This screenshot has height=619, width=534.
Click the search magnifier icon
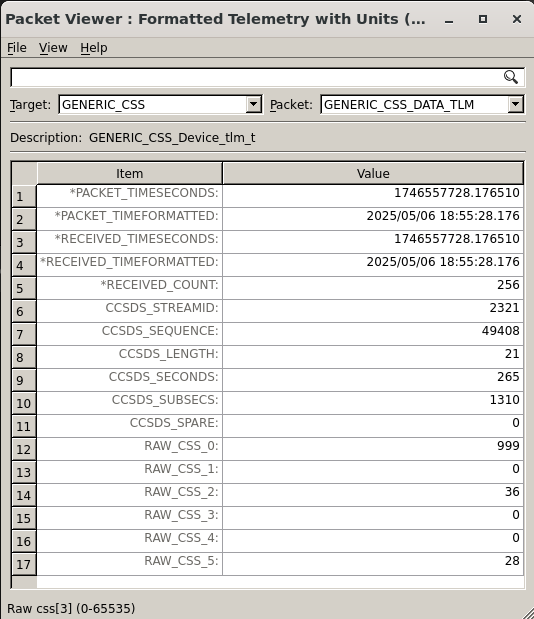tap(511, 77)
